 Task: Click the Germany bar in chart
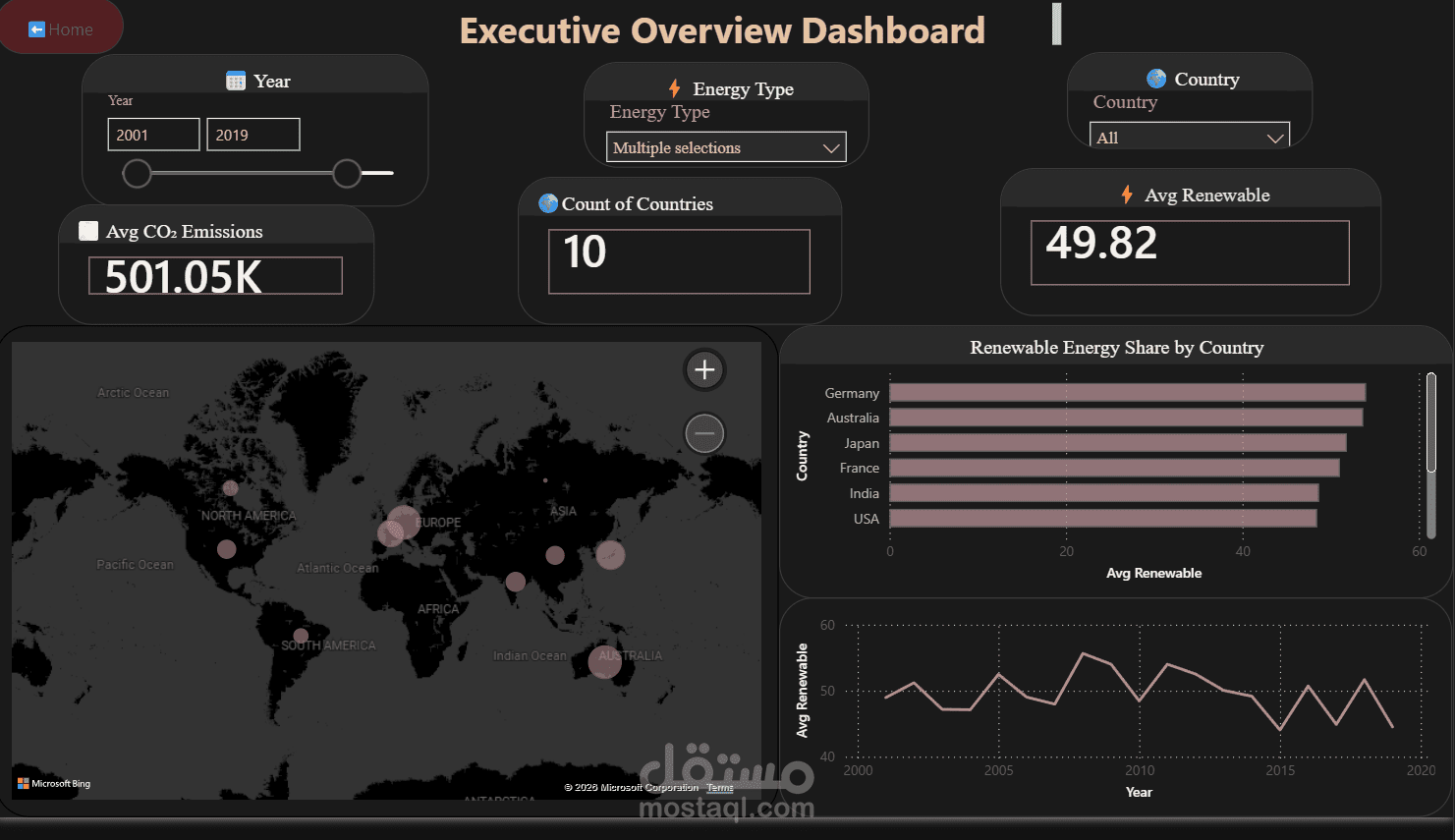[1127, 393]
